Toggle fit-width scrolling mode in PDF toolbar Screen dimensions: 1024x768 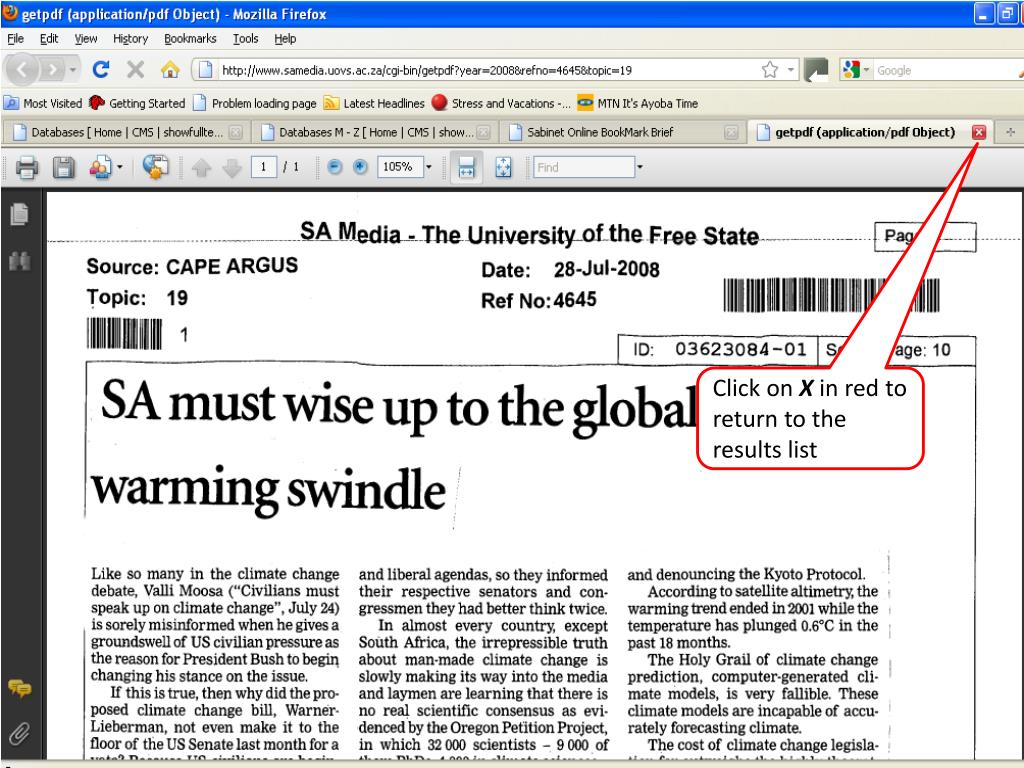[x=466, y=167]
